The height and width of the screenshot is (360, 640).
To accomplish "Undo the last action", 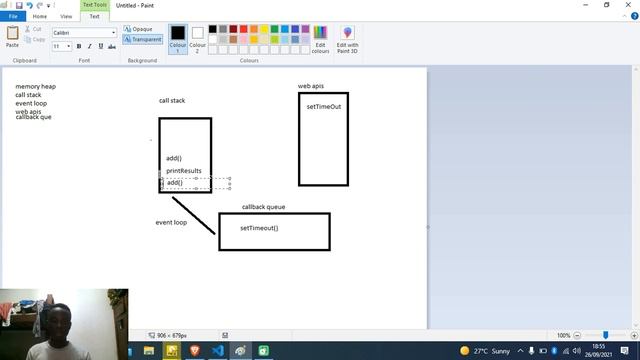I will [x=29, y=6].
